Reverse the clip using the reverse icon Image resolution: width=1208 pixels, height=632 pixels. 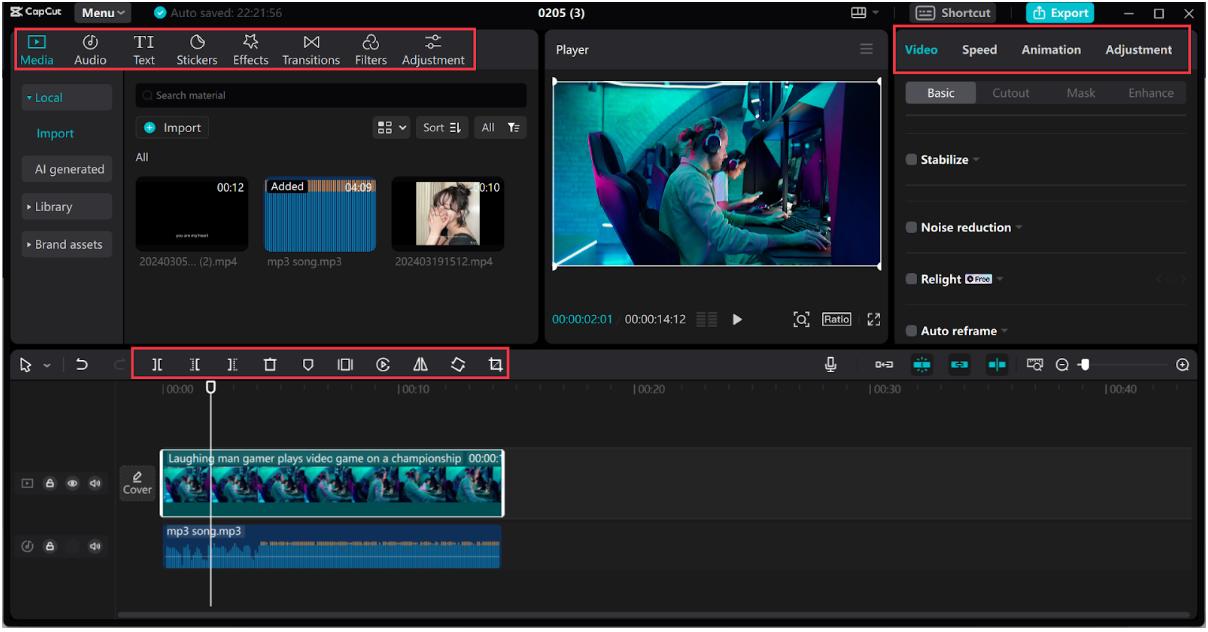point(383,365)
